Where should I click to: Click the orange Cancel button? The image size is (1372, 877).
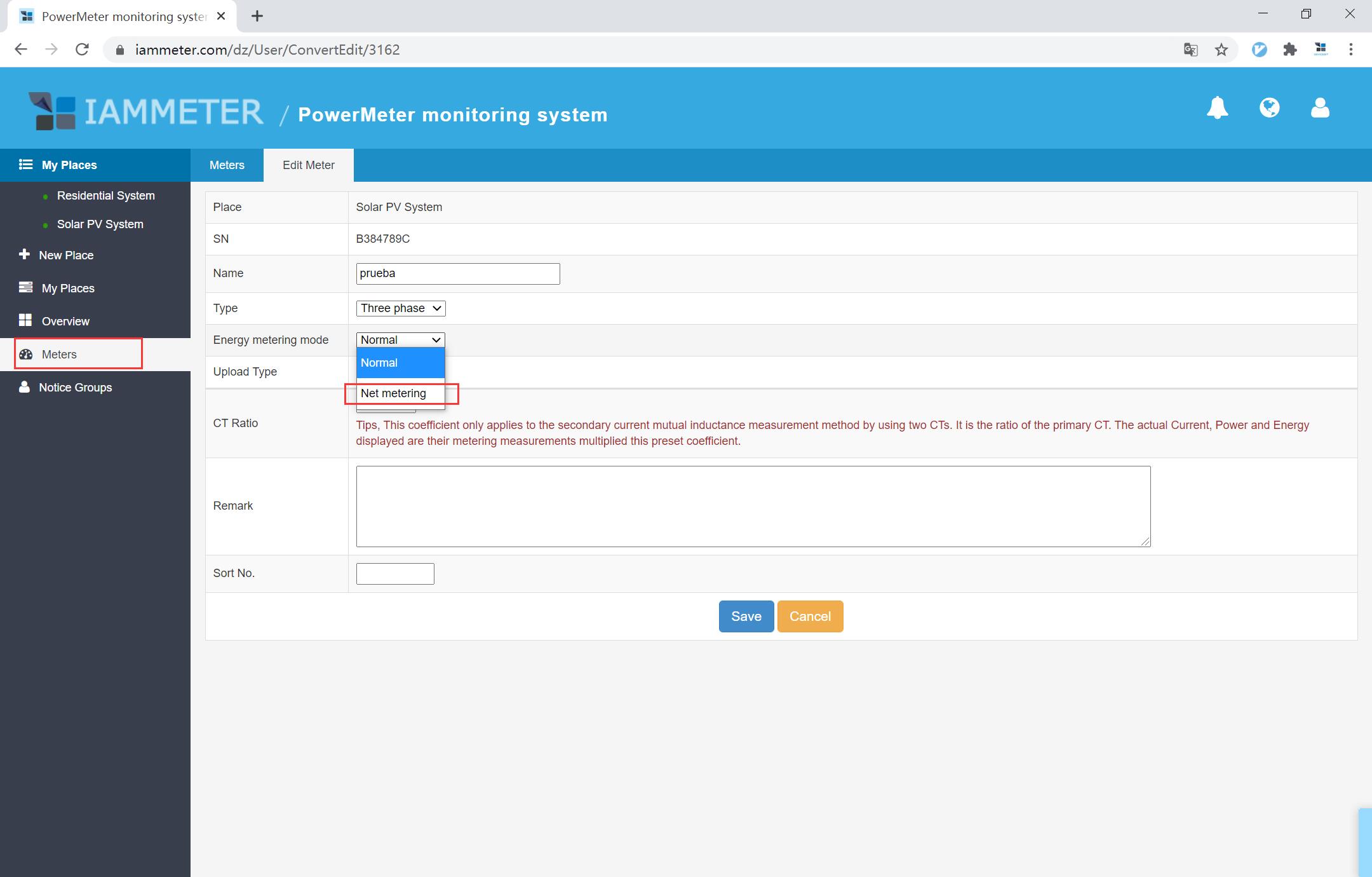pyautogui.click(x=810, y=616)
